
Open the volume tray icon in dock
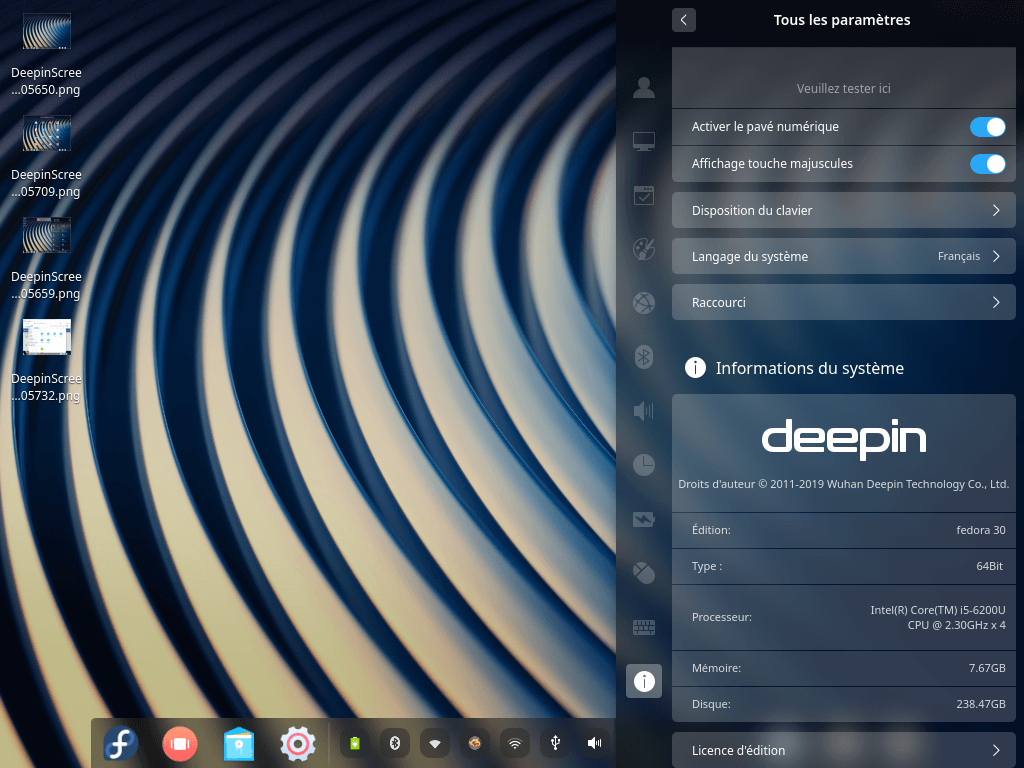click(x=595, y=743)
